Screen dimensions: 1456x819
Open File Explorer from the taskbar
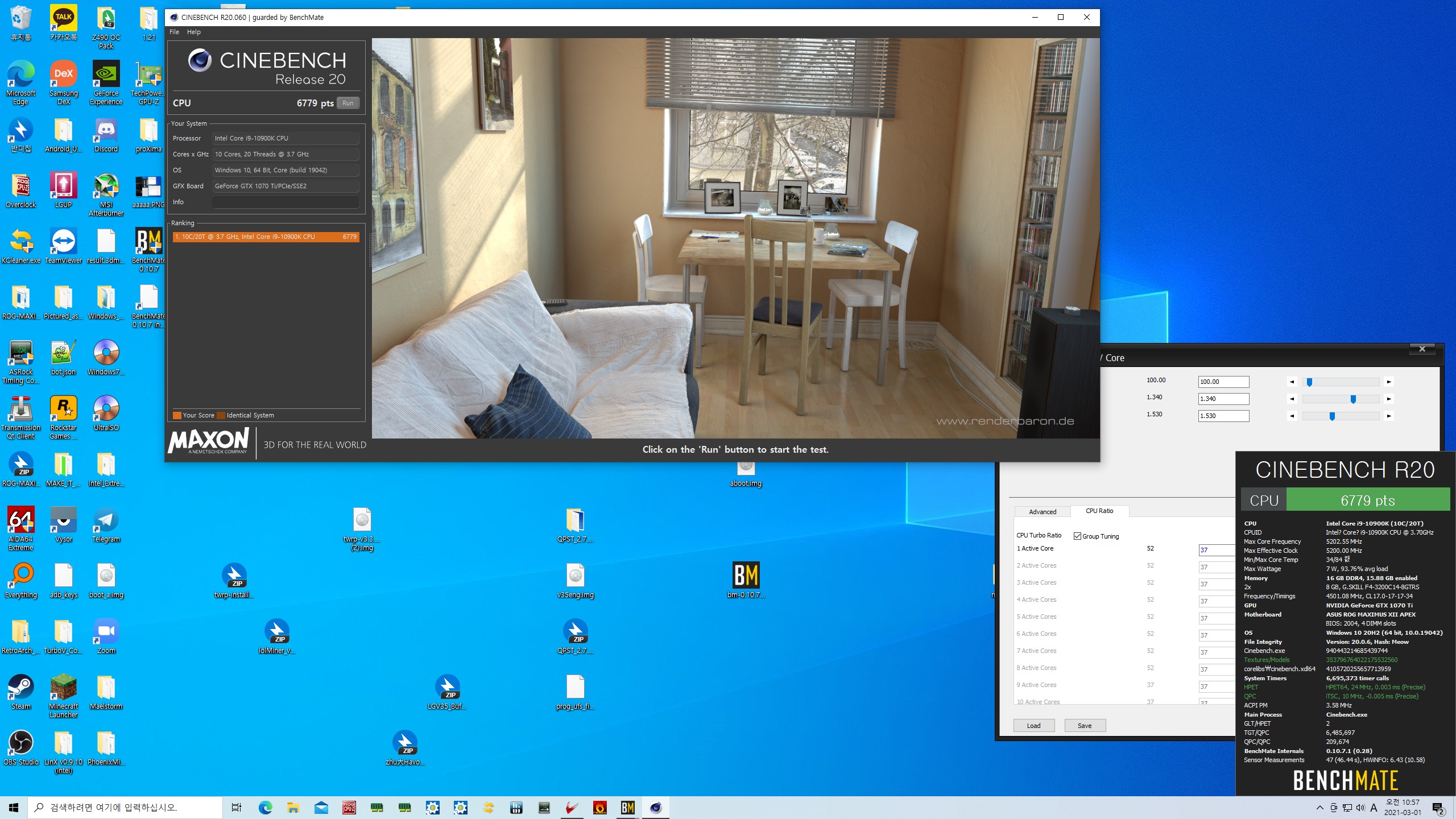click(293, 808)
